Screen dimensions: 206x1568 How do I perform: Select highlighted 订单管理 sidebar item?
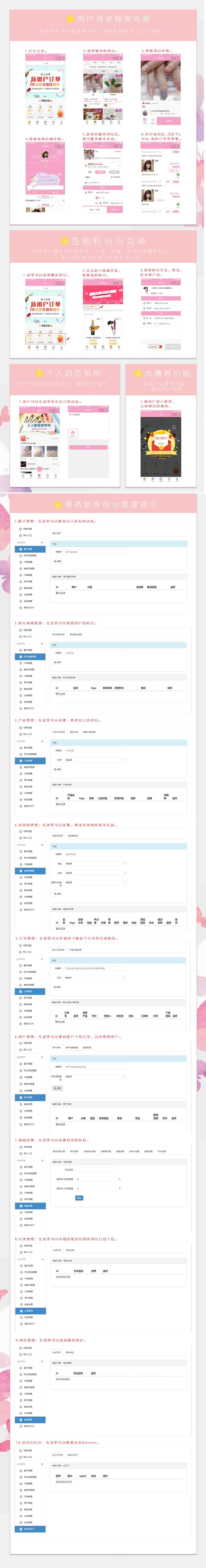pyautogui.click(x=30, y=992)
